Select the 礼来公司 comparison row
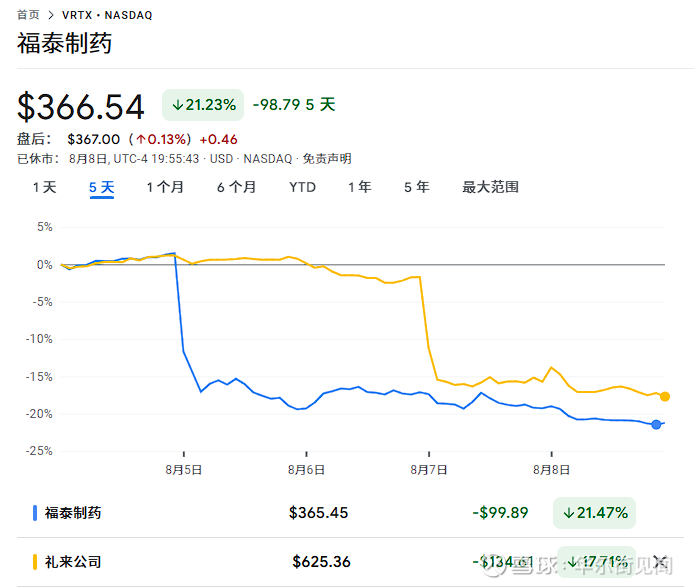The height and width of the screenshot is (587, 694). pos(350,562)
